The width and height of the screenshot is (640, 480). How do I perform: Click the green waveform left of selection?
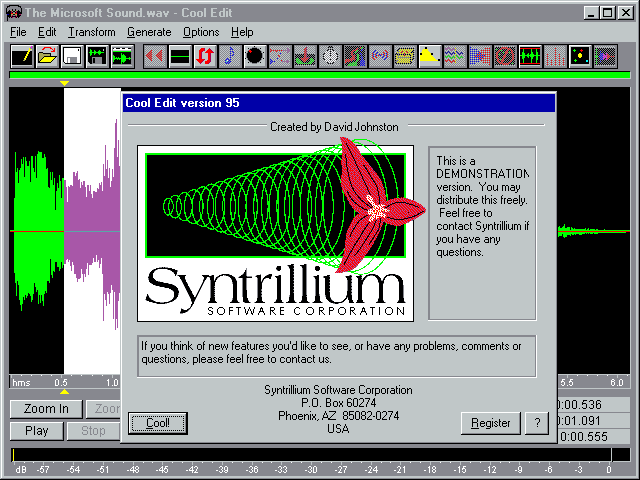pyautogui.click(x=37, y=231)
